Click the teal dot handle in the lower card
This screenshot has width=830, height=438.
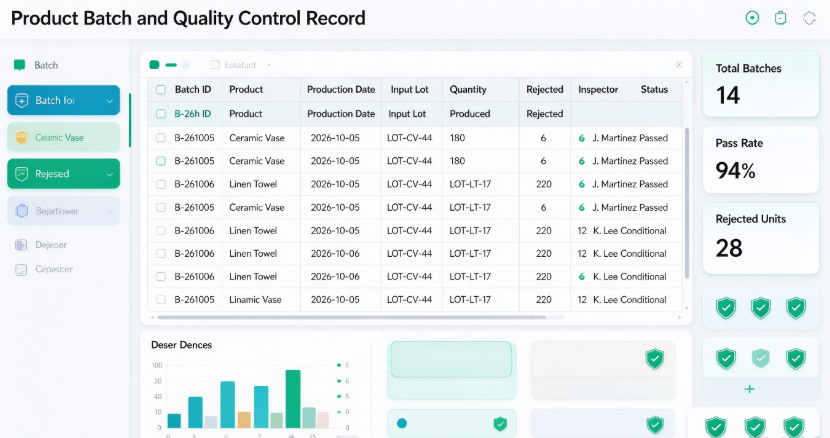tap(402, 423)
